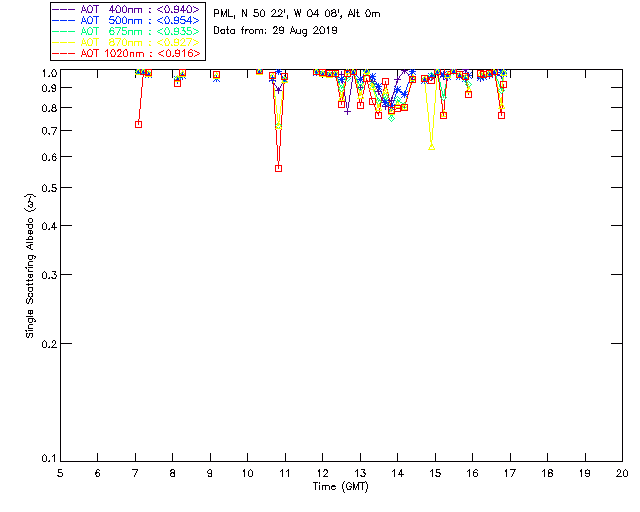Click the y-axis tick label 1.0
Screen dimensions: 640x512
49,73
